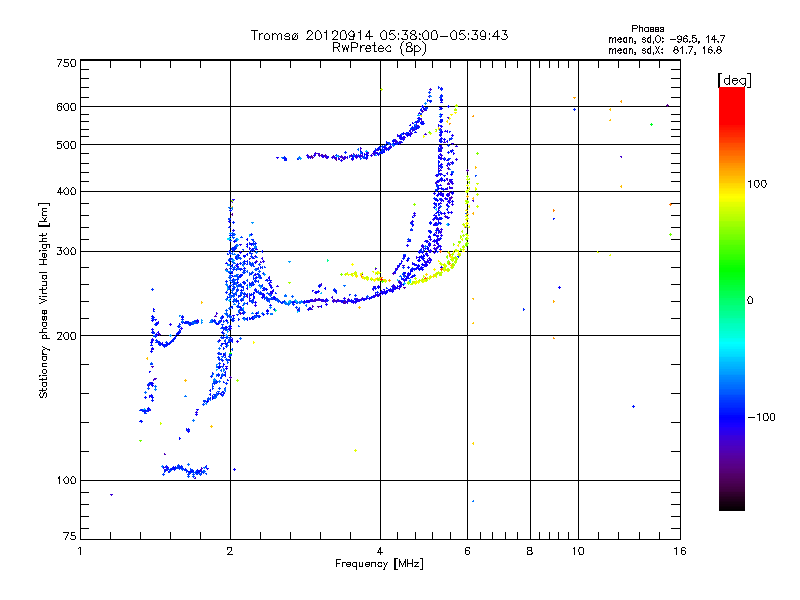Click the y-axis tick label '500'
Viewport: 800px width, 600px height.
point(66,145)
